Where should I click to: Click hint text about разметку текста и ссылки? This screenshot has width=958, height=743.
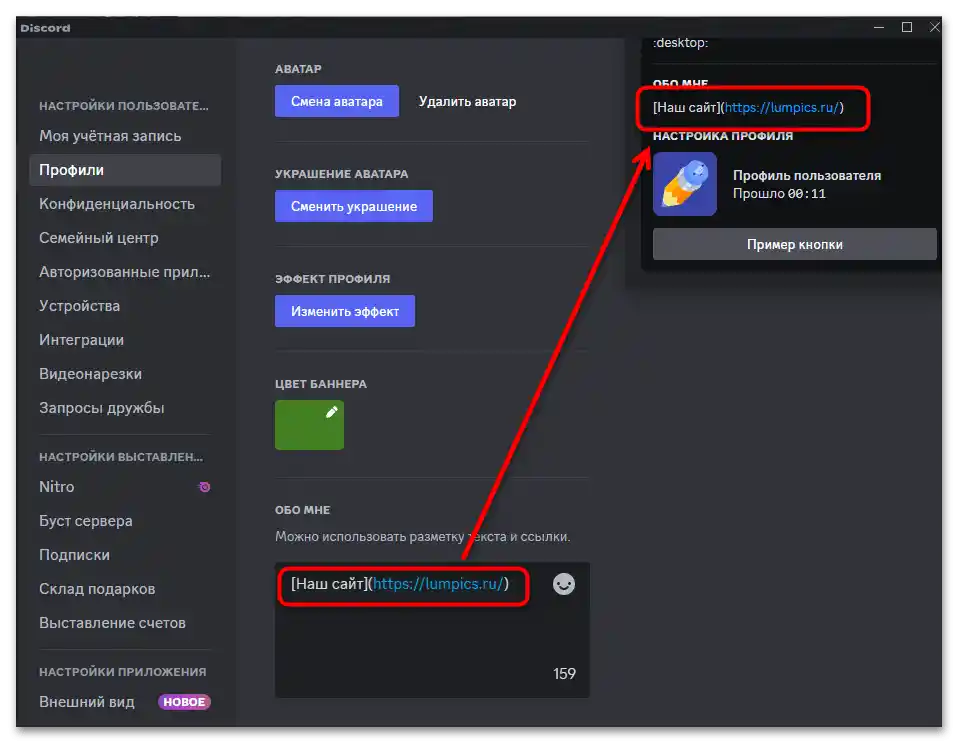click(x=422, y=536)
